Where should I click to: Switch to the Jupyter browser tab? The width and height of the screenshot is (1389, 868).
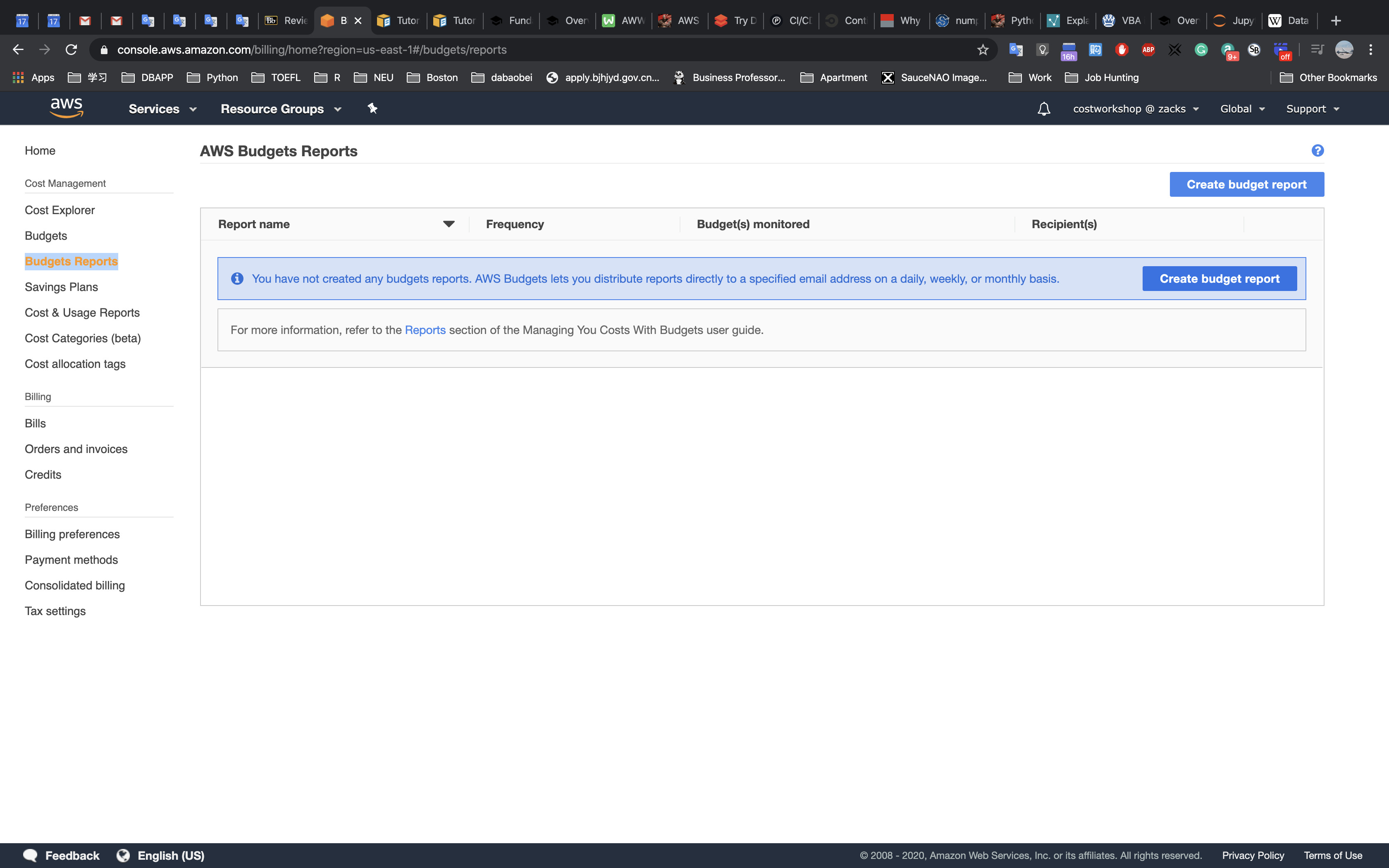click(x=1234, y=21)
